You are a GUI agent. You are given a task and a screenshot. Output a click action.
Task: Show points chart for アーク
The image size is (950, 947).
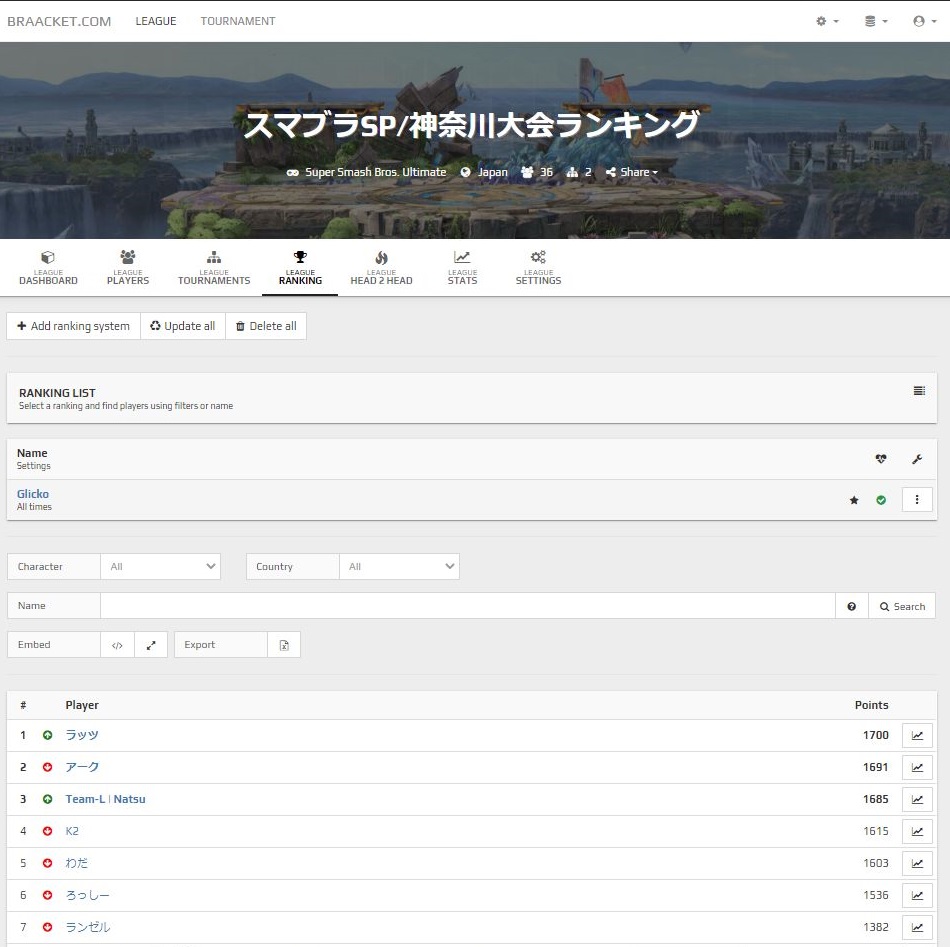click(917, 768)
